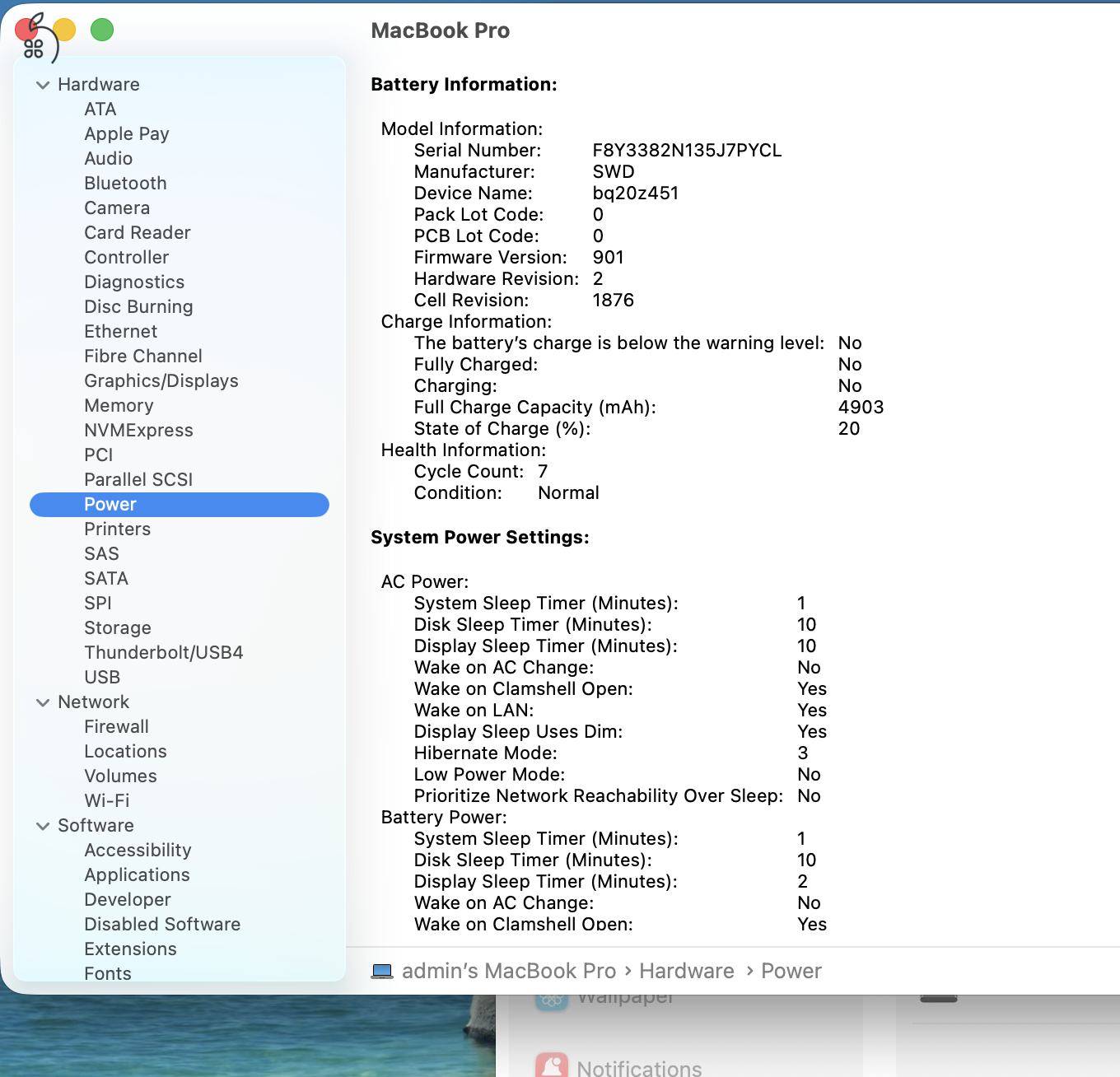Open Thunderbolt/USB4 information
Screen dimensions: 1120x1077
164,653
